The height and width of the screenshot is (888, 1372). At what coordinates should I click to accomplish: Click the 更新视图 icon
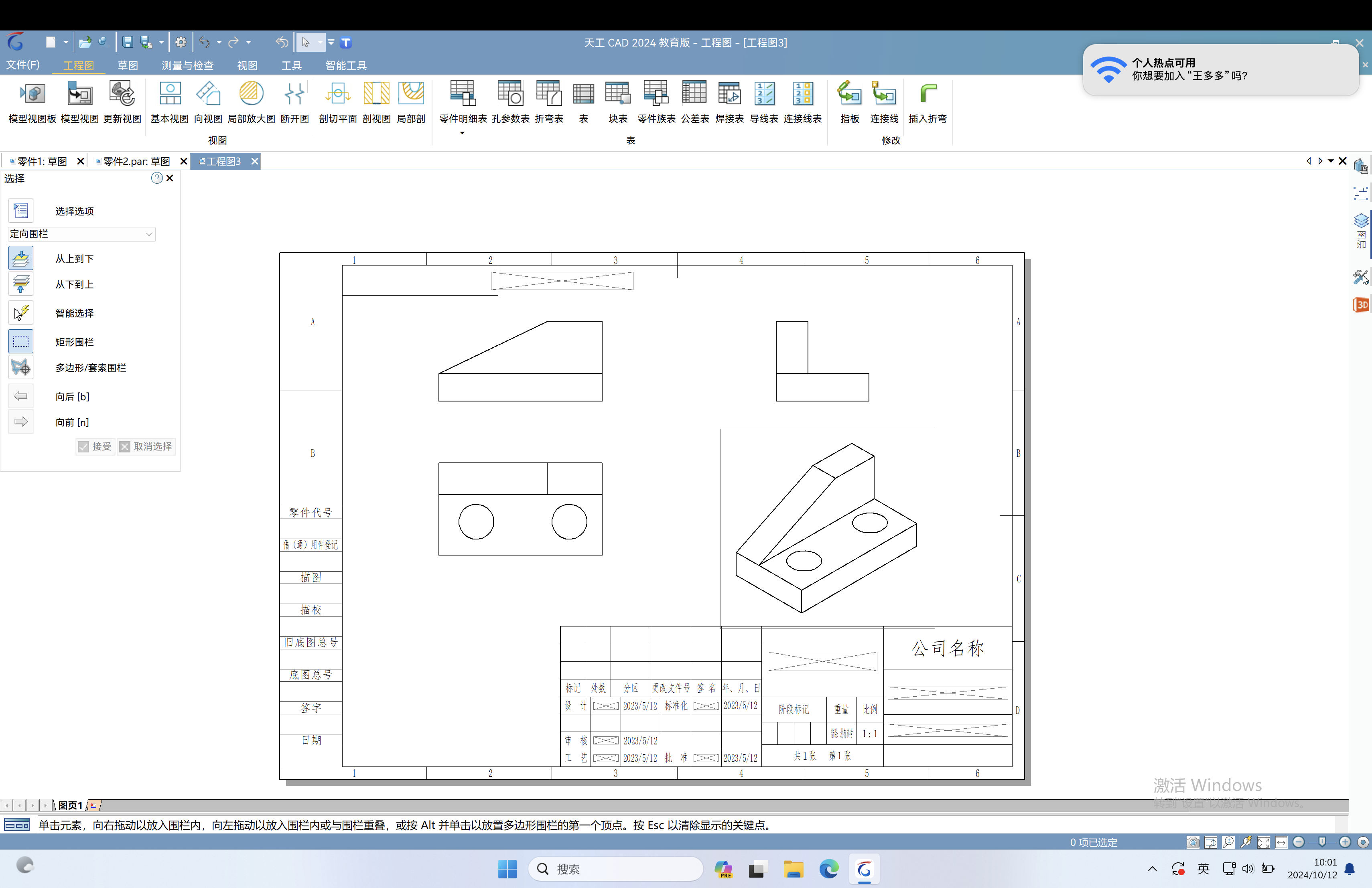[122, 103]
